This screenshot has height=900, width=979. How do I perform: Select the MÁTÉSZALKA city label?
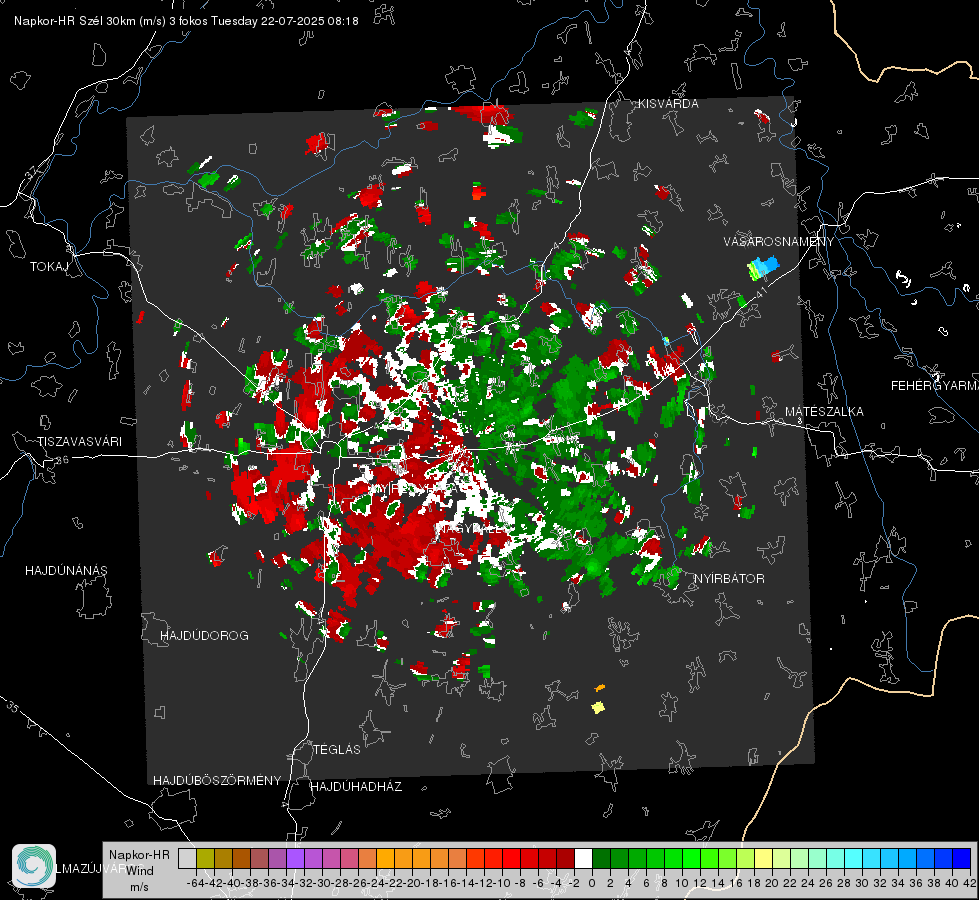(824, 412)
